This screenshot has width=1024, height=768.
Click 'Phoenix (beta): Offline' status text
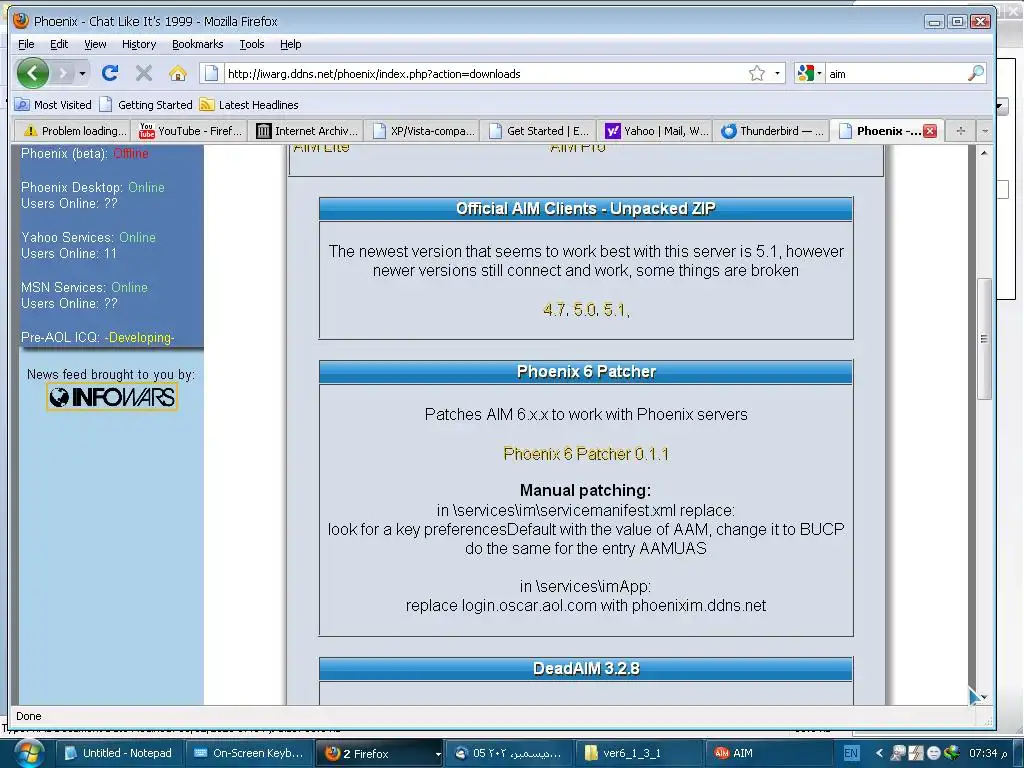[x=84, y=153]
